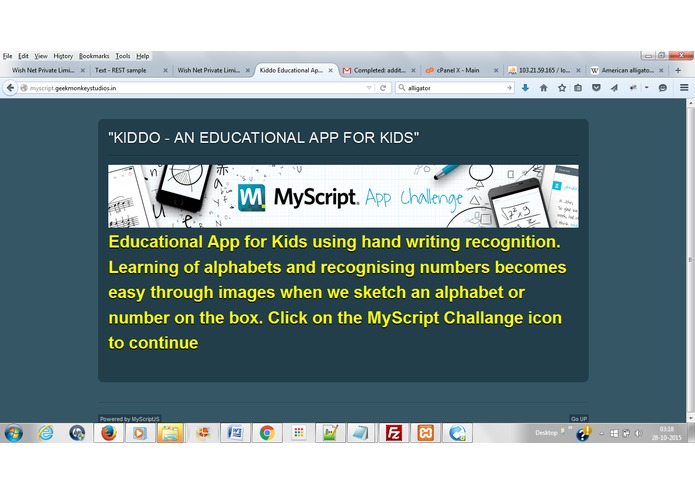Open Microsoft Word from taskbar
Viewport: 695px width, 494px height.
(x=235, y=433)
